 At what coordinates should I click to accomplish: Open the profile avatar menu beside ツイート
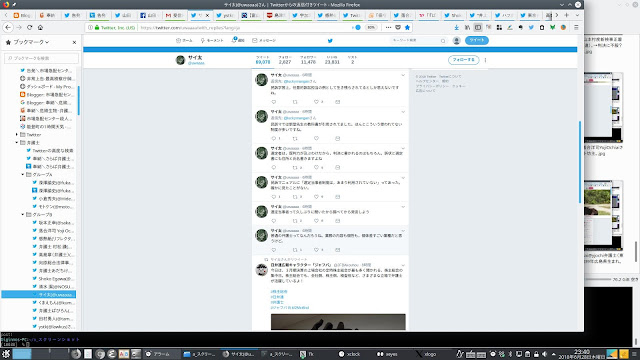click(456, 40)
